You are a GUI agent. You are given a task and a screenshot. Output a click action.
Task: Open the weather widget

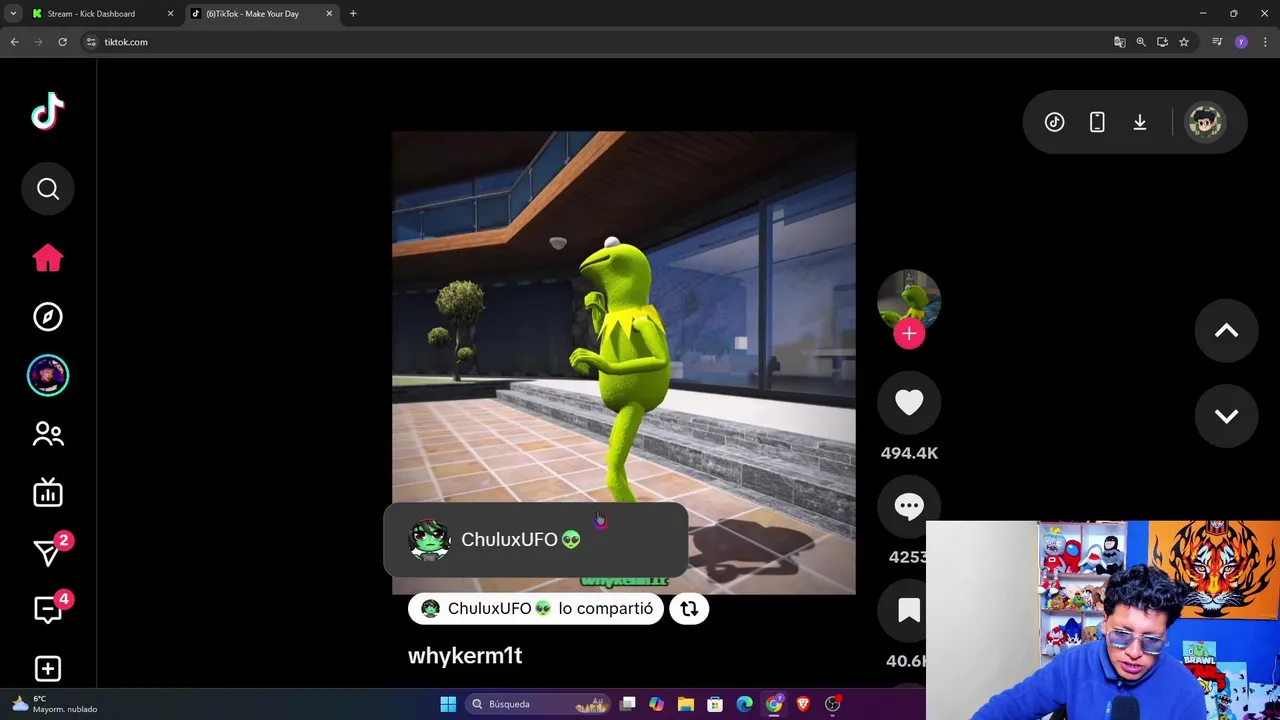click(x=56, y=704)
